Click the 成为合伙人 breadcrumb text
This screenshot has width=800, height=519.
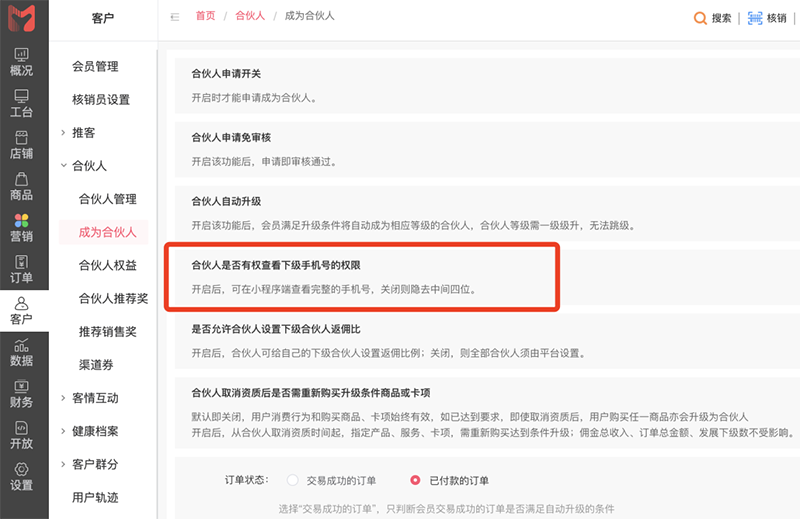click(x=310, y=16)
